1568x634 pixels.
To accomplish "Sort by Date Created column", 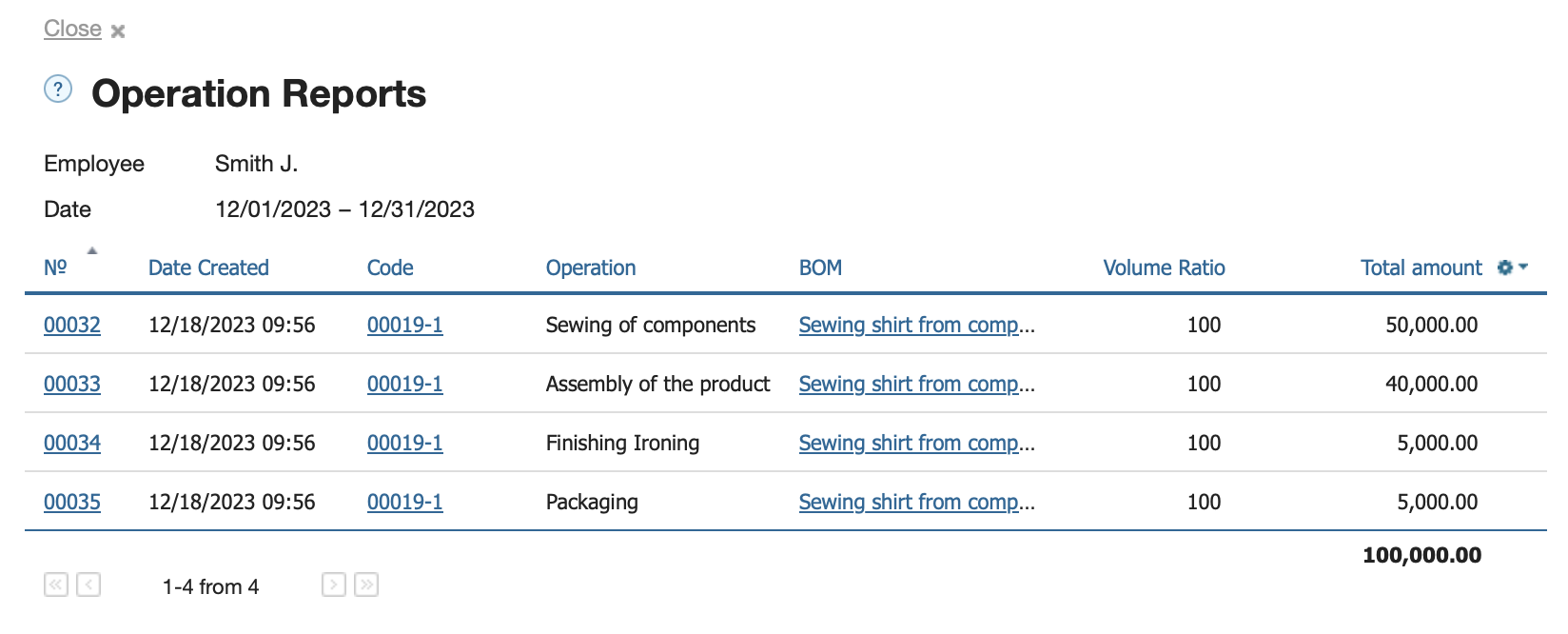I will pyautogui.click(x=208, y=267).
